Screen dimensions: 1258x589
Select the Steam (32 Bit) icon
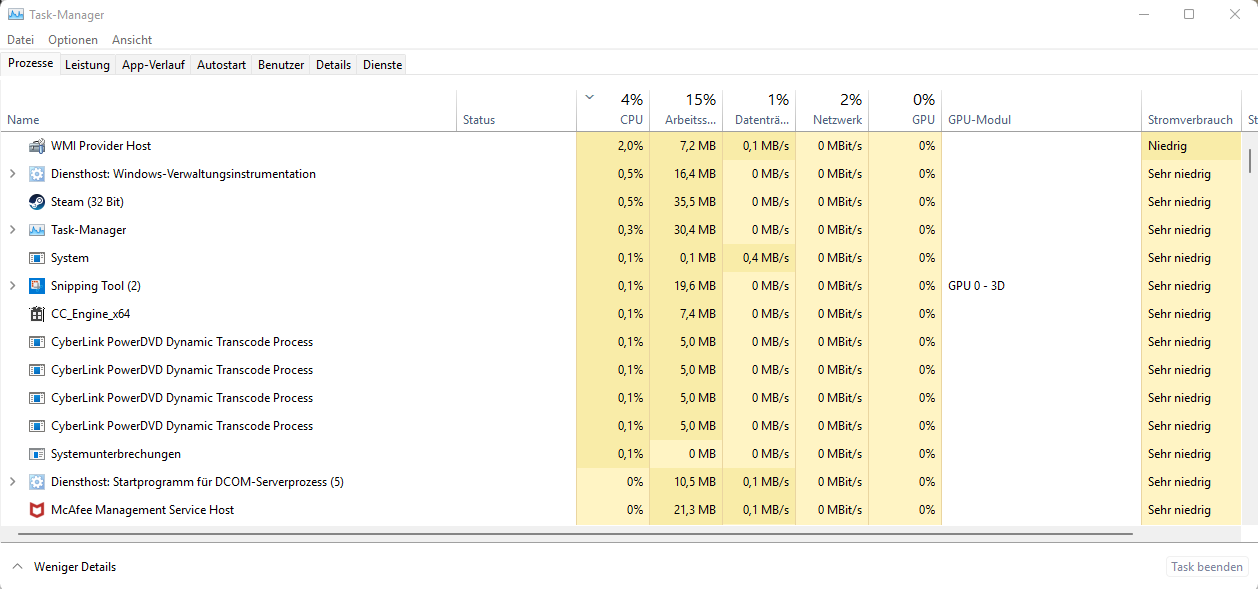[x=37, y=202]
